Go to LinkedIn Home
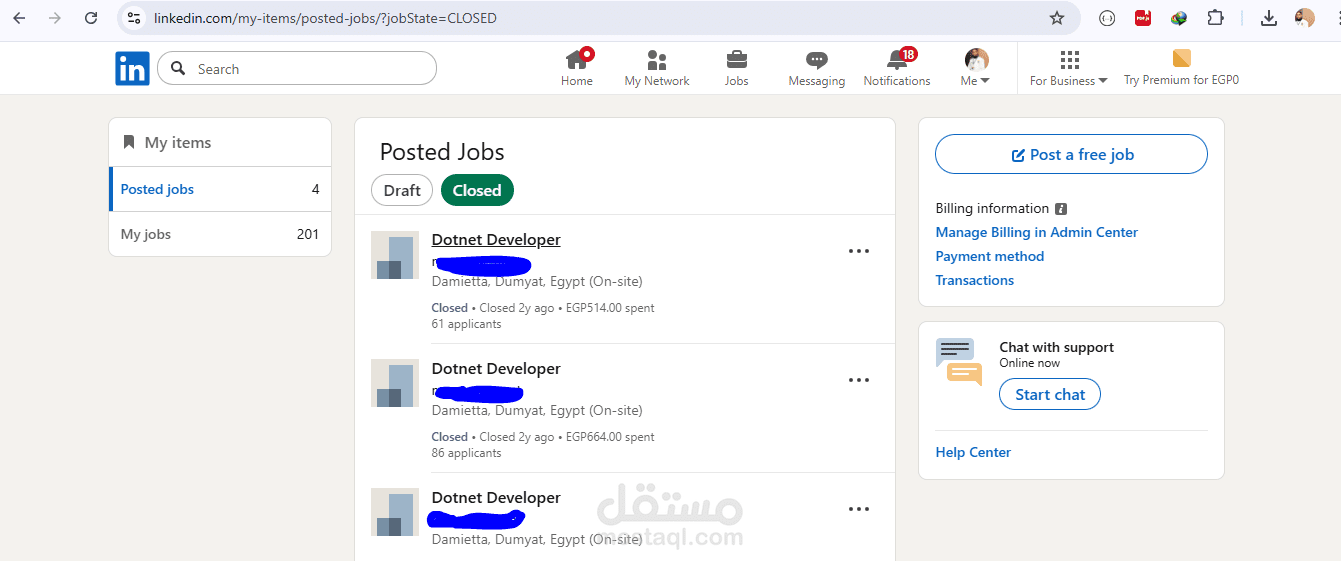Viewport: 1341px width, 561px height. [x=576, y=68]
